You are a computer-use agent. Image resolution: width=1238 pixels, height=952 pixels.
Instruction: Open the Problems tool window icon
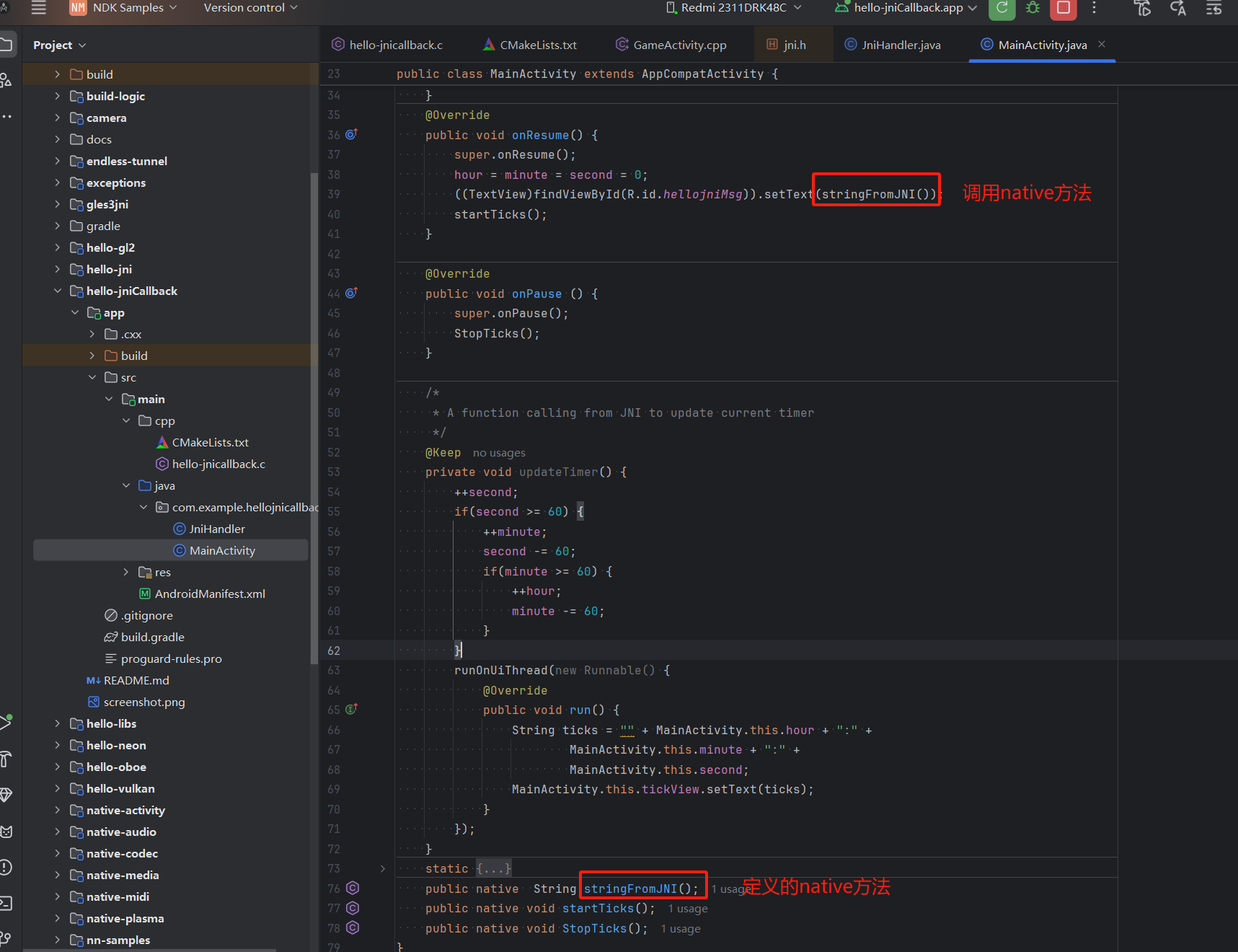(x=6, y=867)
